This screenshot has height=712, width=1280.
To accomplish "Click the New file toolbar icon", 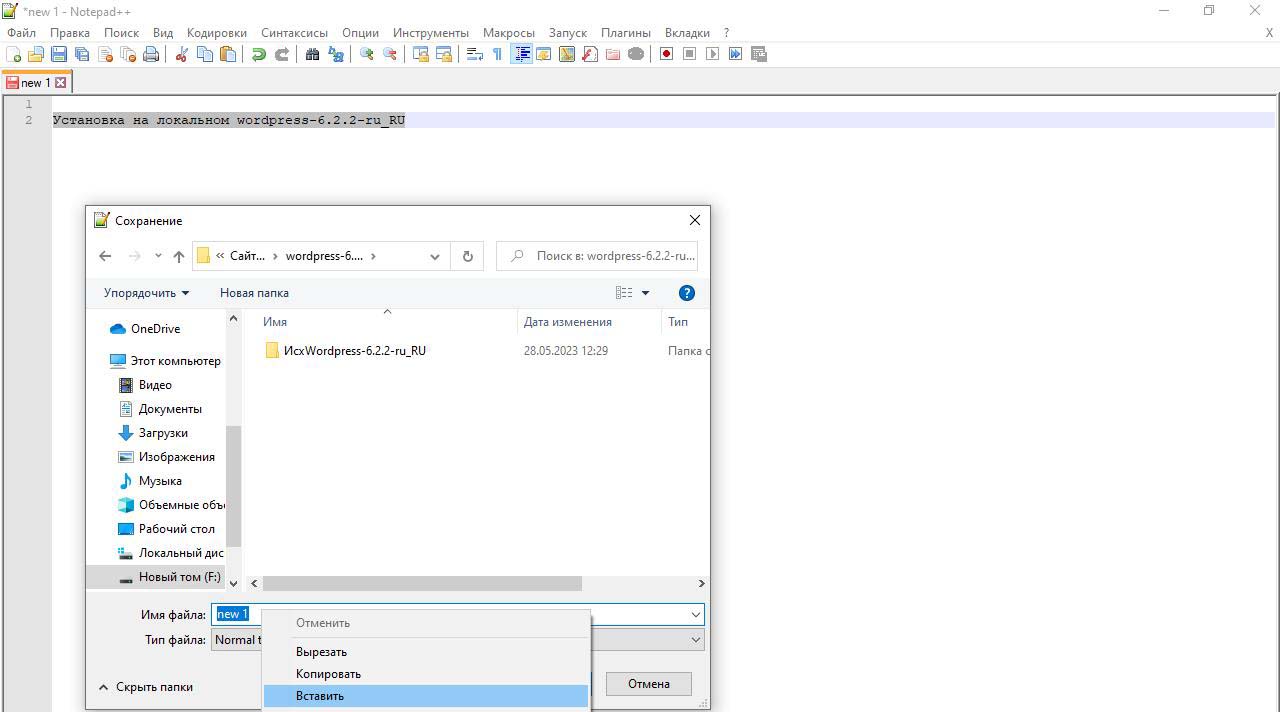I will tap(14, 54).
